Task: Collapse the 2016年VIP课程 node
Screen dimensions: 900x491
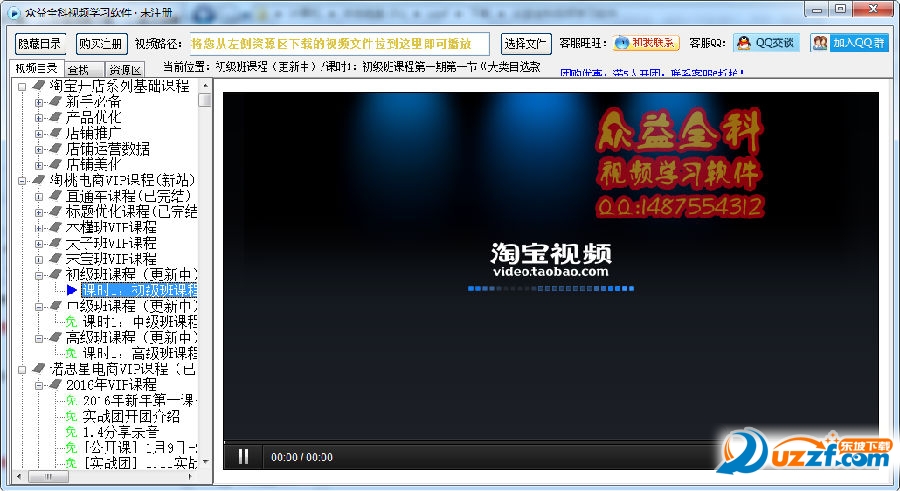Action: click(x=38, y=385)
